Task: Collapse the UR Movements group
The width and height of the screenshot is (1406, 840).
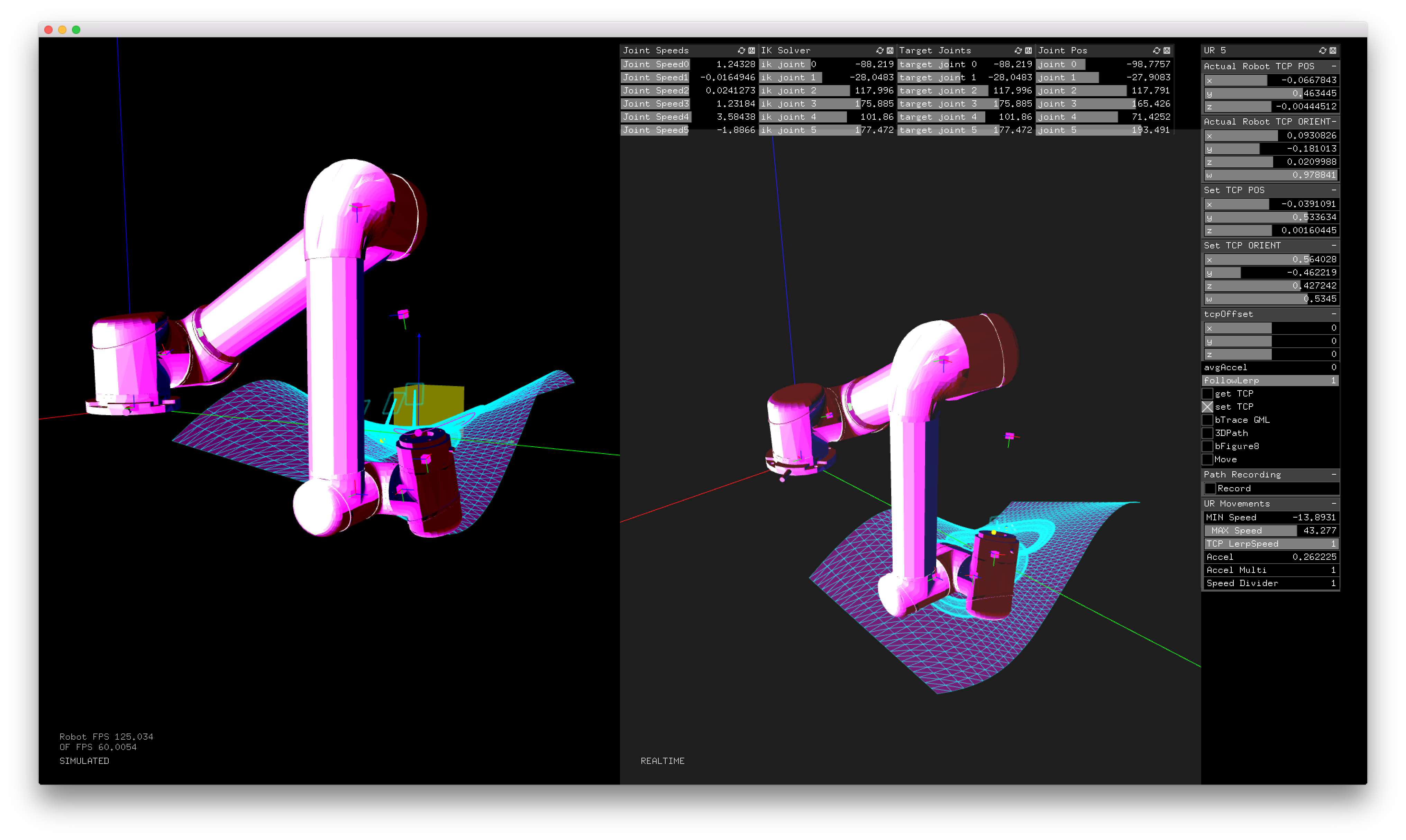Action: pyautogui.click(x=1334, y=503)
